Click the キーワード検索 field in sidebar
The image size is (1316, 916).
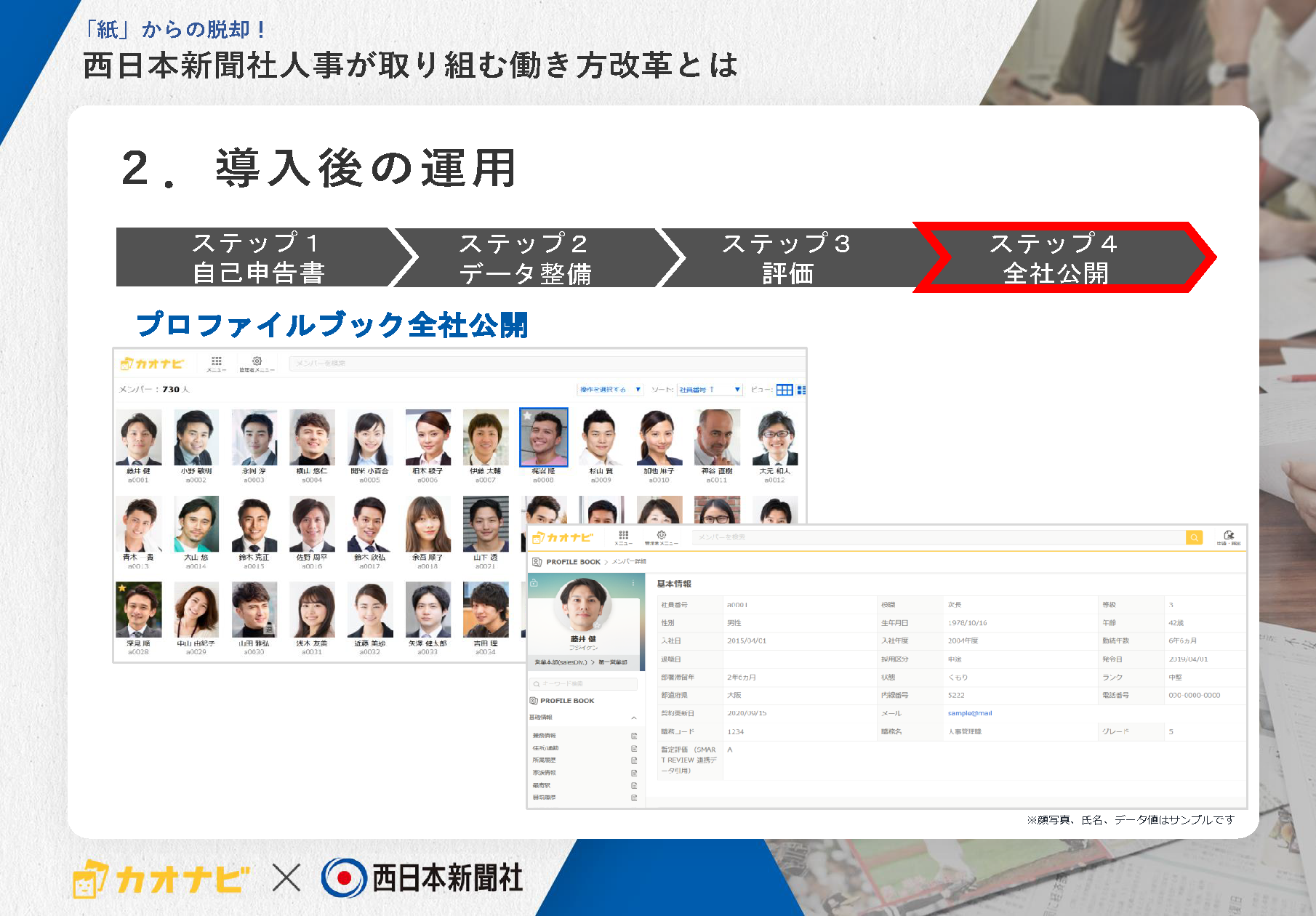coord(584,684)
